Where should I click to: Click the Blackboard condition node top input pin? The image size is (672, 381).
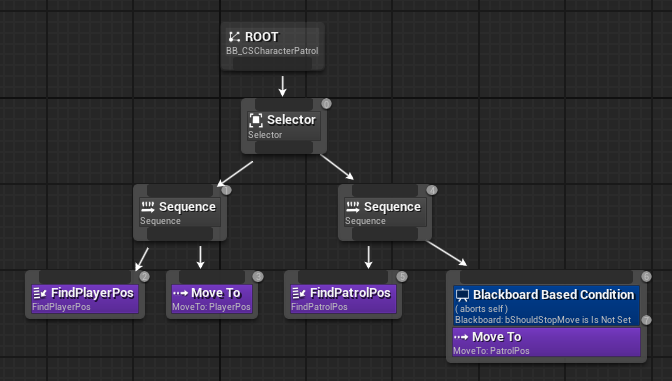(x=546, y=277)
